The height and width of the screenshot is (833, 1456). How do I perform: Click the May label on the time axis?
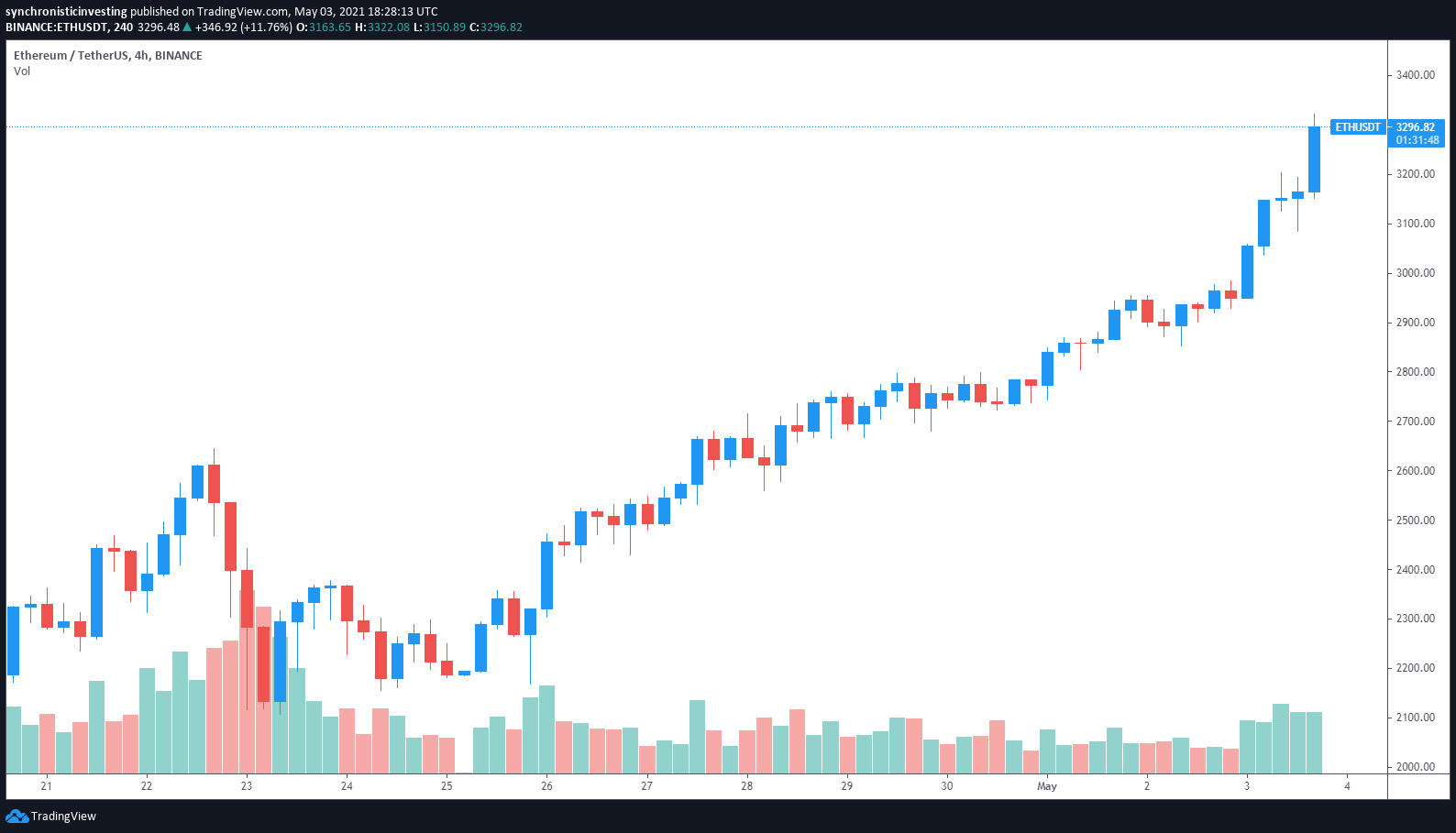pos(1046,786)
